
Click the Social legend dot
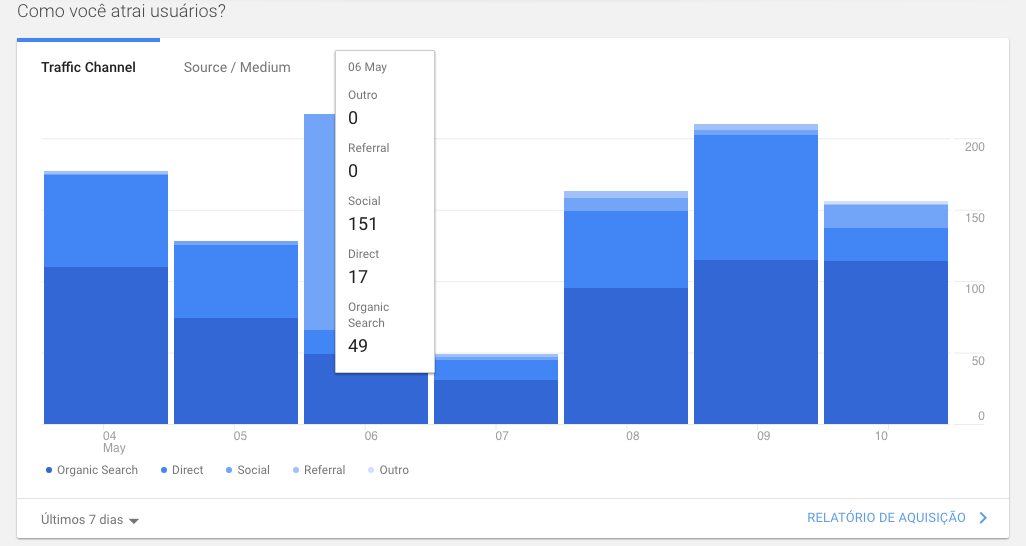(x=229, y=470)
